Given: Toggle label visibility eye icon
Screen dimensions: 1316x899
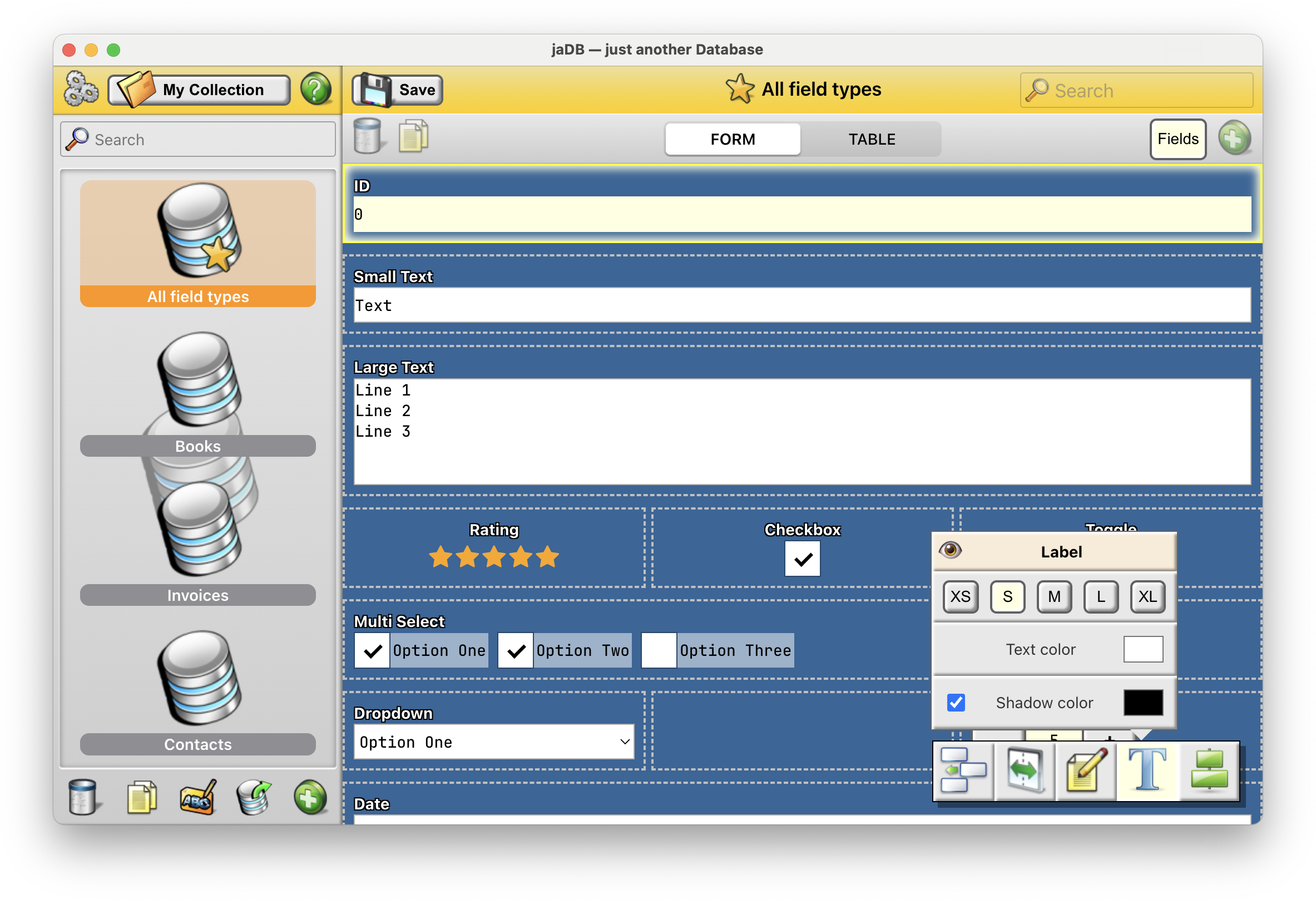Looking at the screenshot, I should 951,550.
